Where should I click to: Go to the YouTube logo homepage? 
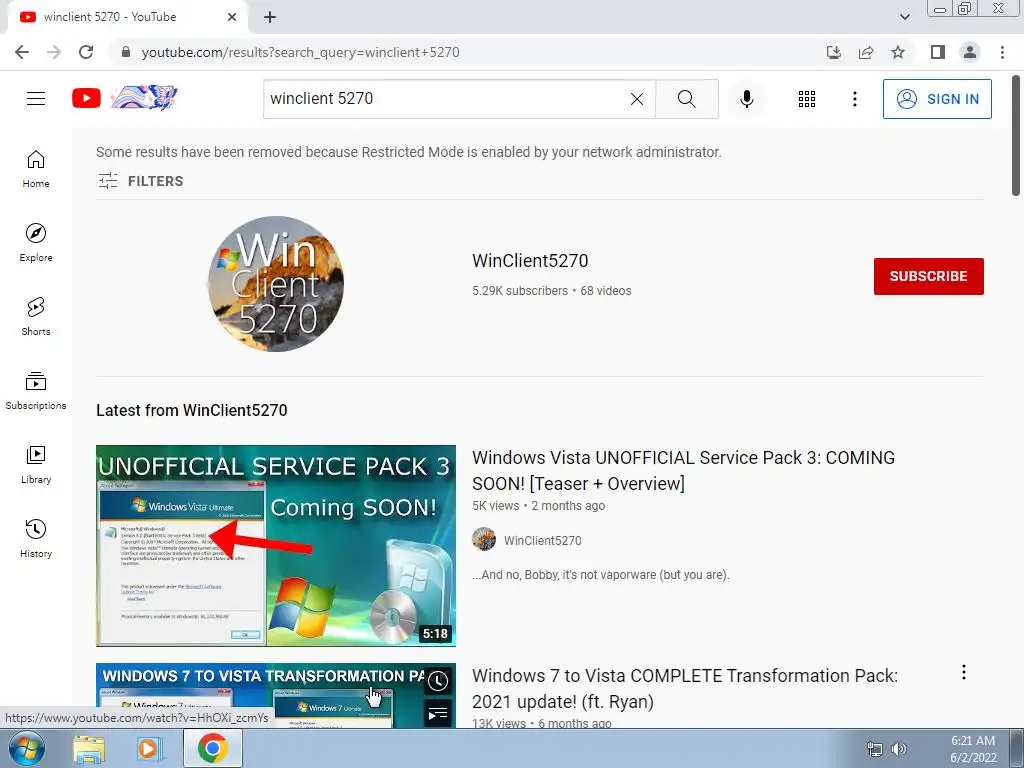point(124,98)
